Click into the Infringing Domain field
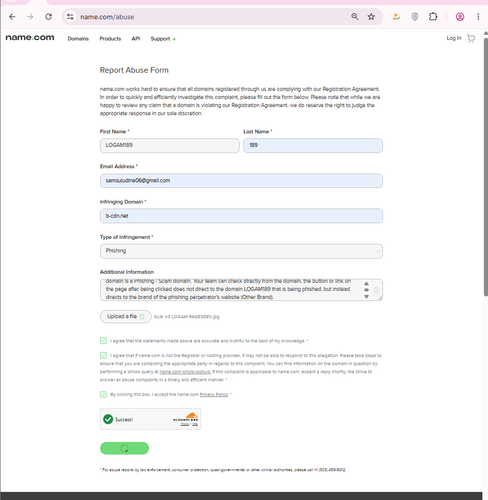This screenshot has height=500, width=488. tap(241, 216)
